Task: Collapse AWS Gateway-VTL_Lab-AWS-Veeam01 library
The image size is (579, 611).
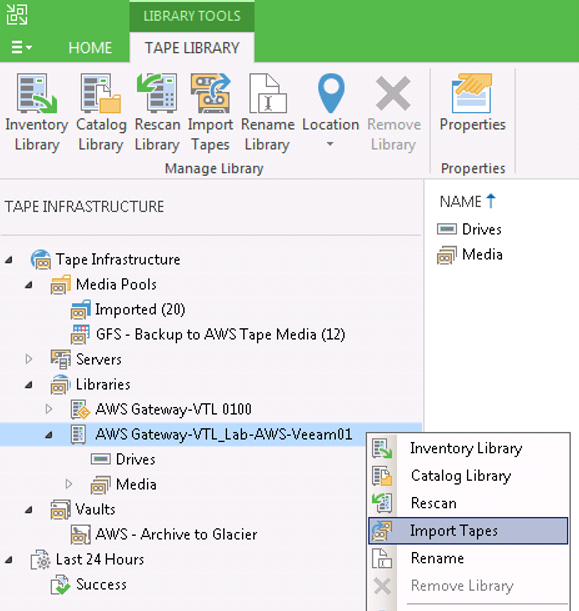Action: (49, 435)
